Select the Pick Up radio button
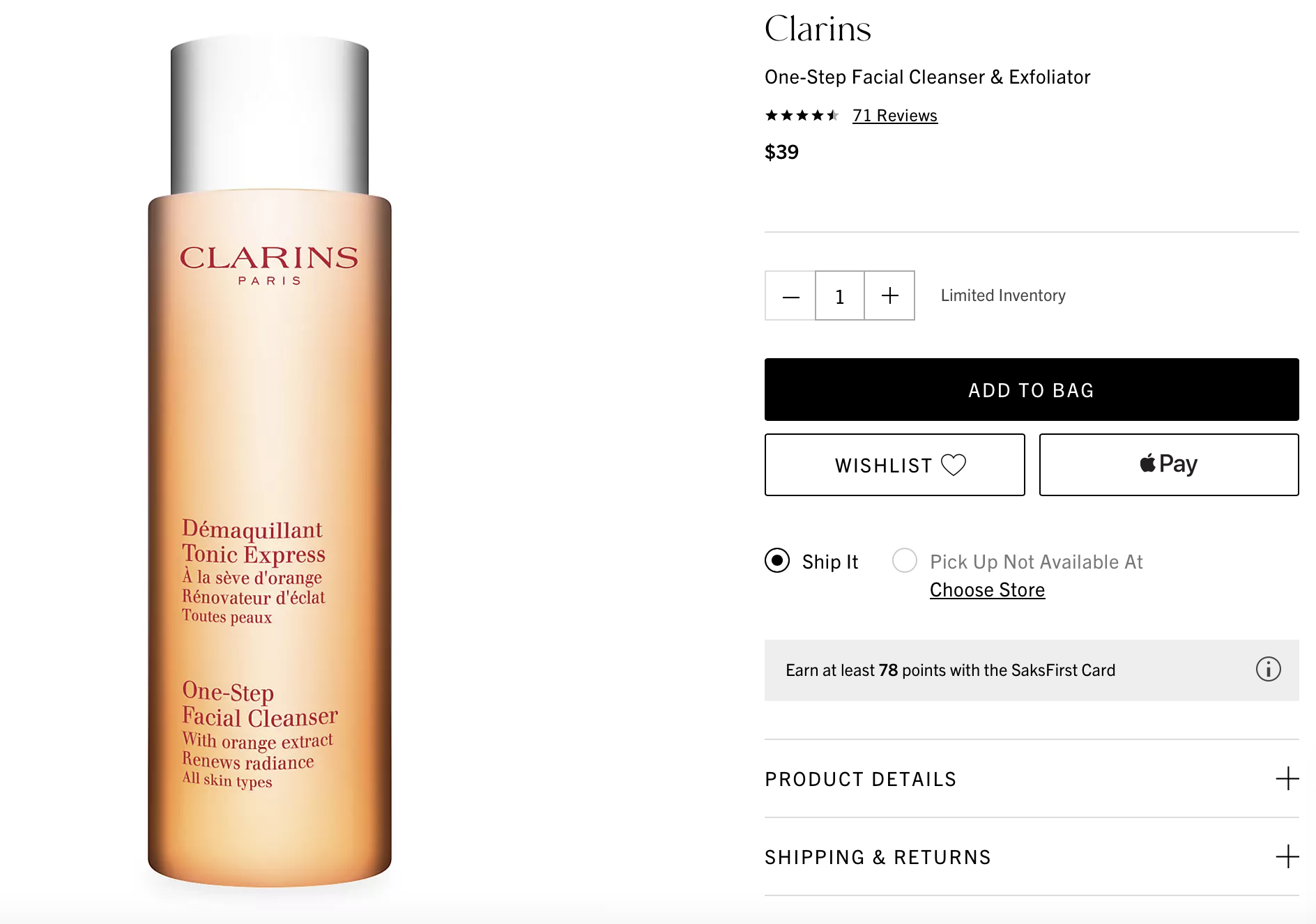This screenshot has height=924, width=1316. [905, 560]
